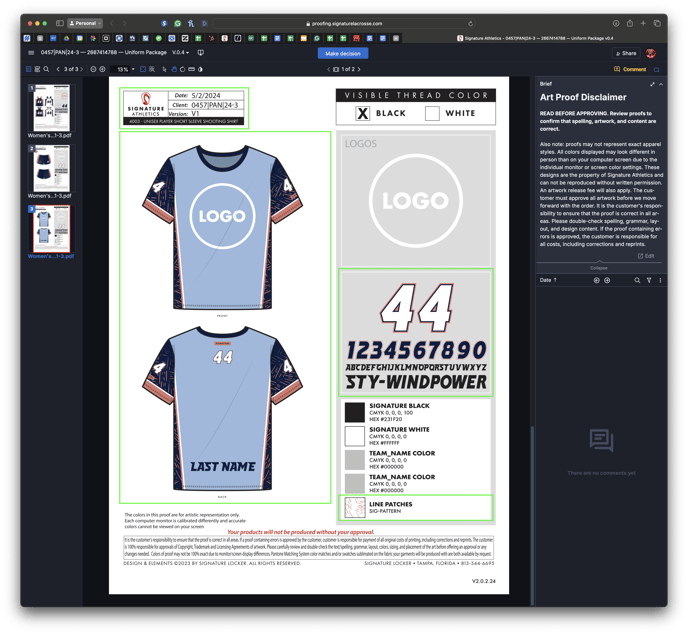The image size is (688, 634).
Task: Open the V.0.4 version dropdown
Action: tap(180, 53)
